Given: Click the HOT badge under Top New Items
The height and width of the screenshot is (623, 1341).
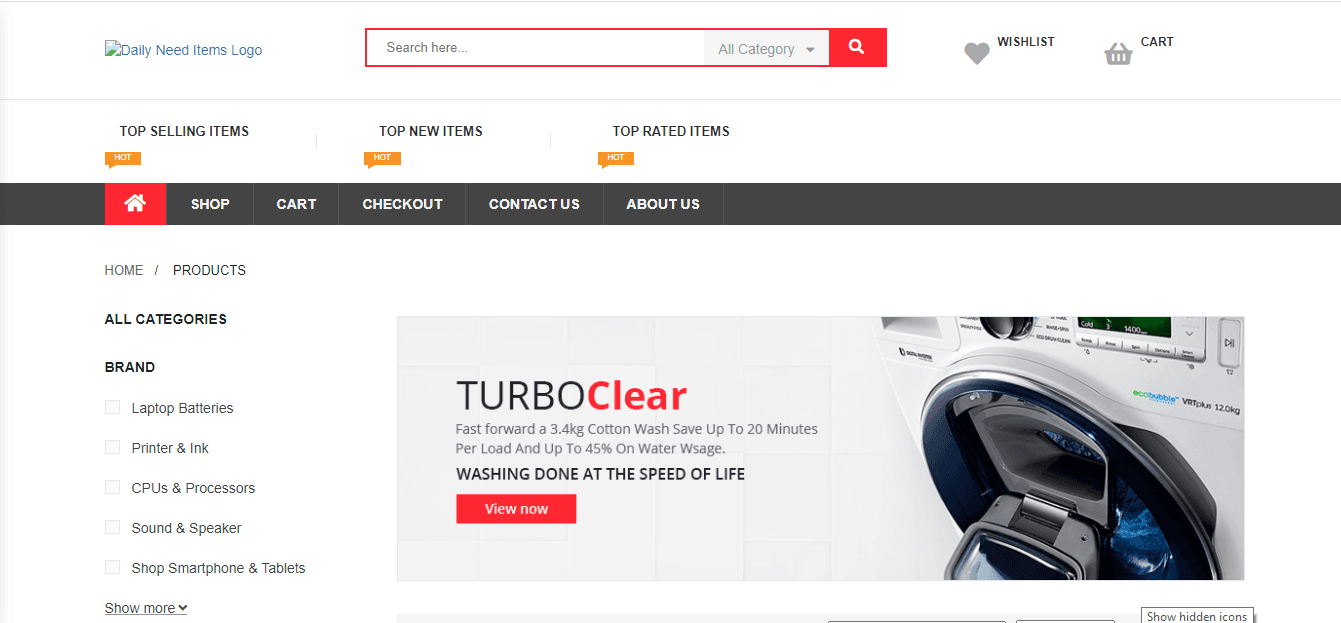Looking at the screenshot, I should tap(383, 157).
